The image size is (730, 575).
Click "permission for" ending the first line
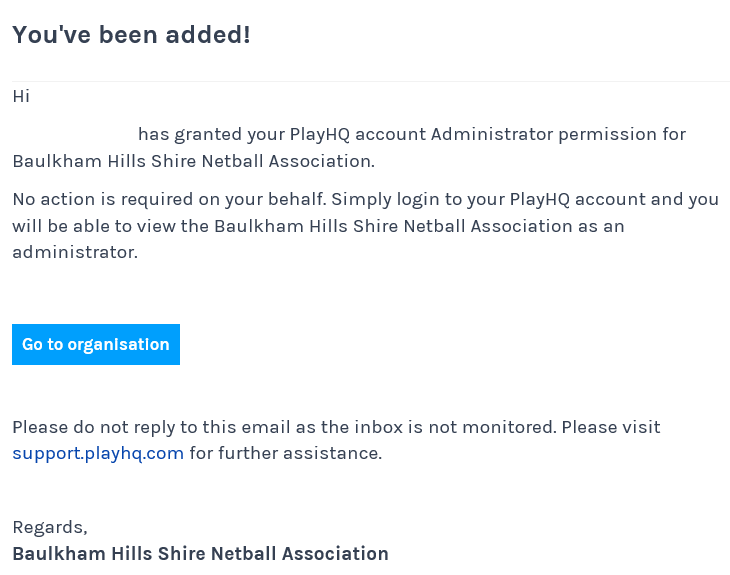tap(622, 134)
